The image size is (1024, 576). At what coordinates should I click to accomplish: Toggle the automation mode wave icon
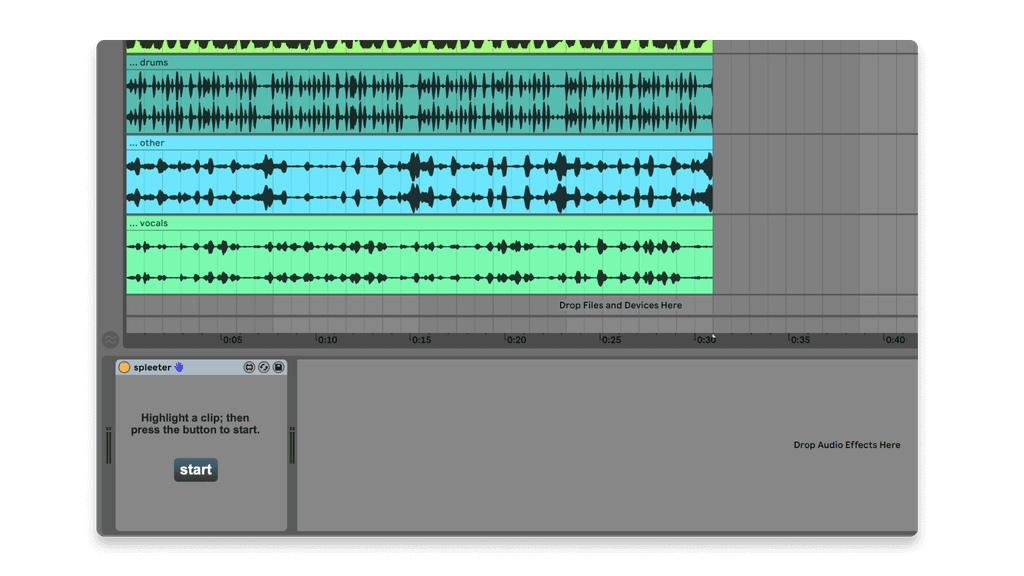110,340
